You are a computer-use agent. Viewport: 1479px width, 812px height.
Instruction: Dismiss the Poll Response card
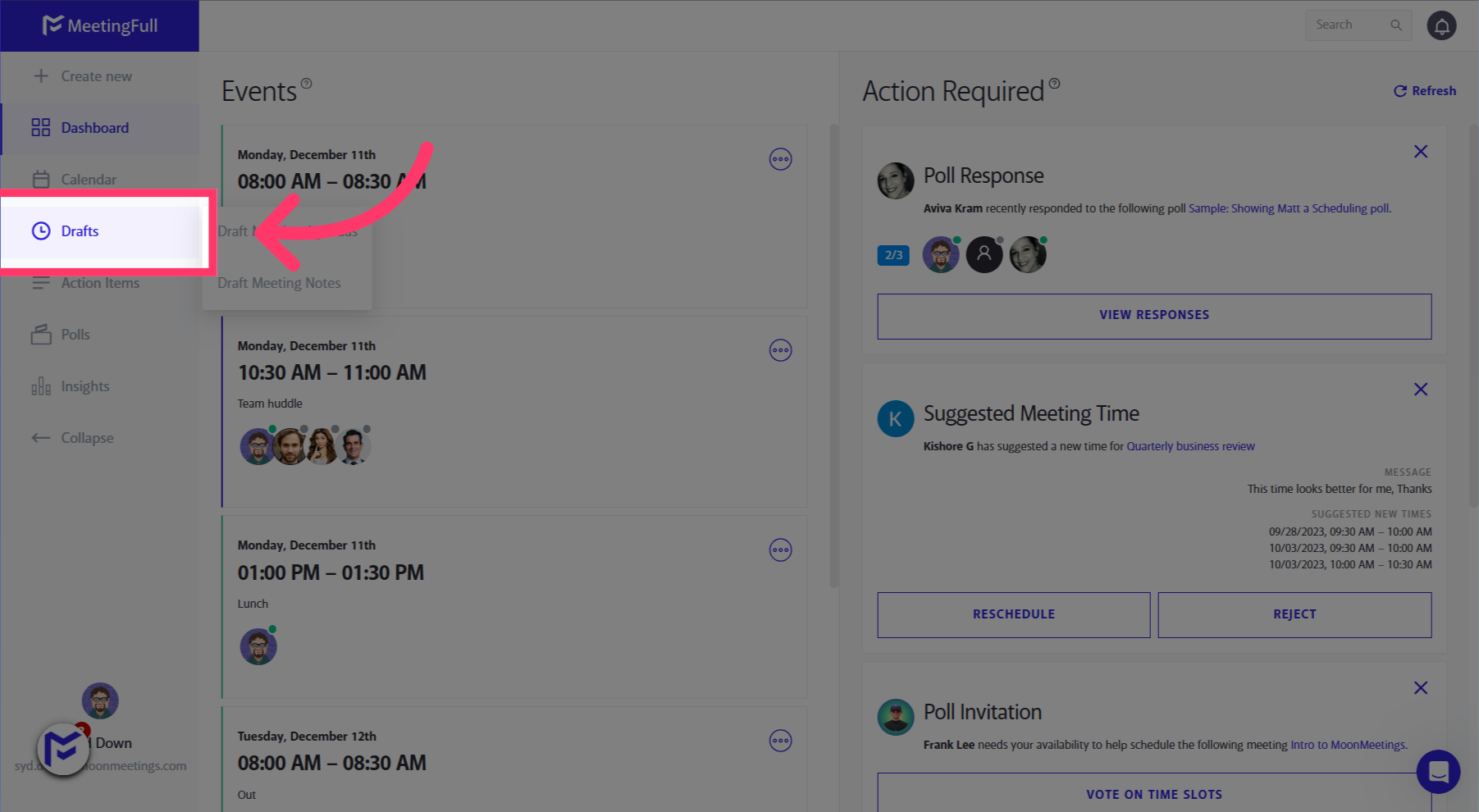coord(1421,152)
